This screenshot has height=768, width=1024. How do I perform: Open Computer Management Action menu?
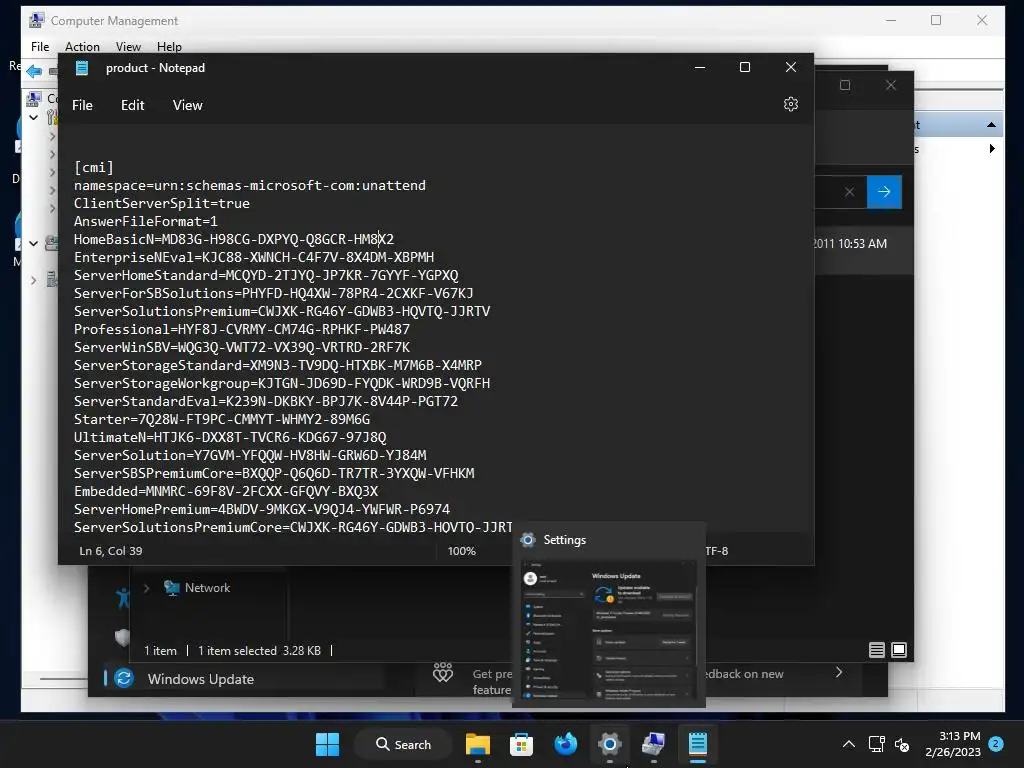[x=82, y=46]
